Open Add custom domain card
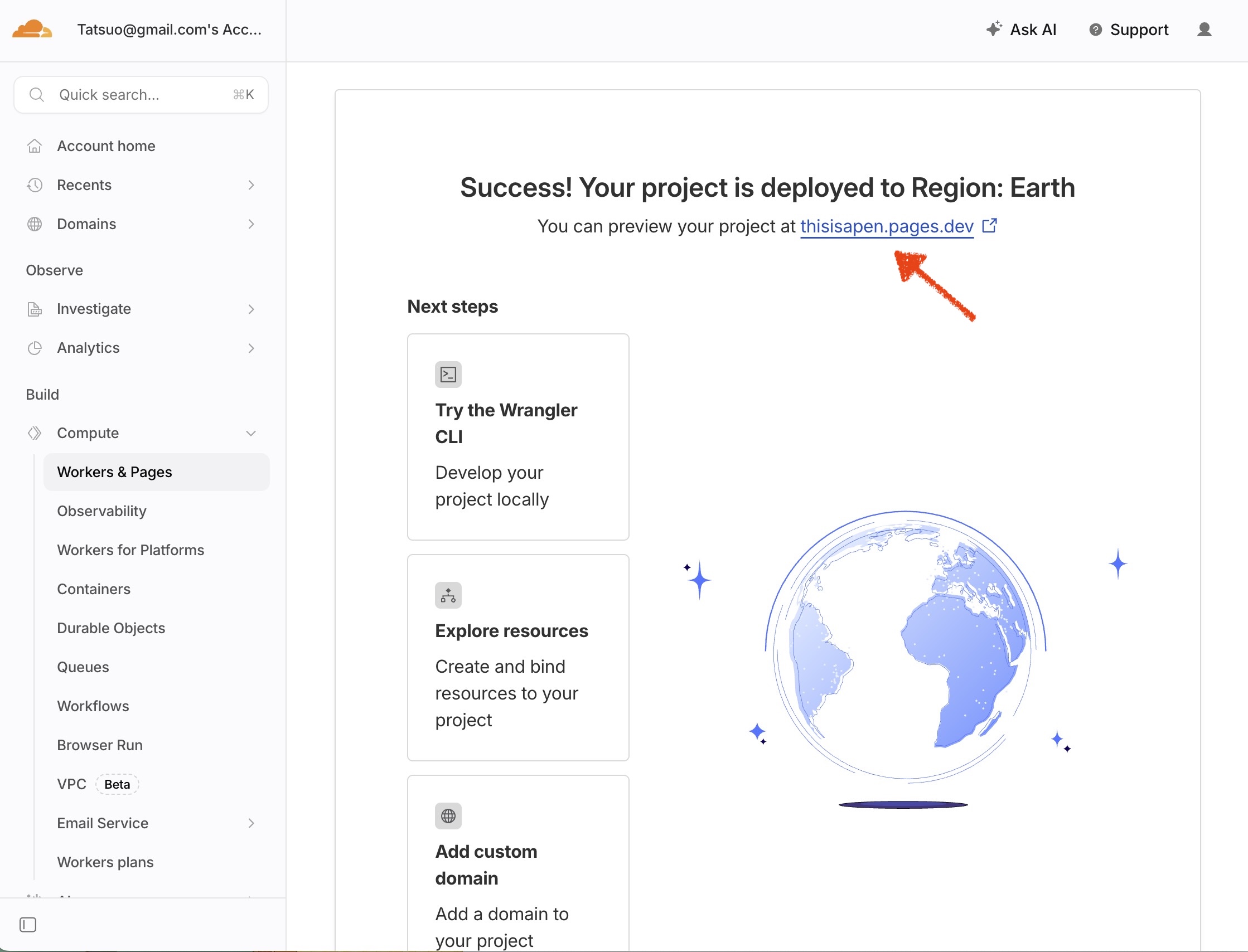Image resolution: width=1248 pixels, height=952 pixels. pos(518,863)
